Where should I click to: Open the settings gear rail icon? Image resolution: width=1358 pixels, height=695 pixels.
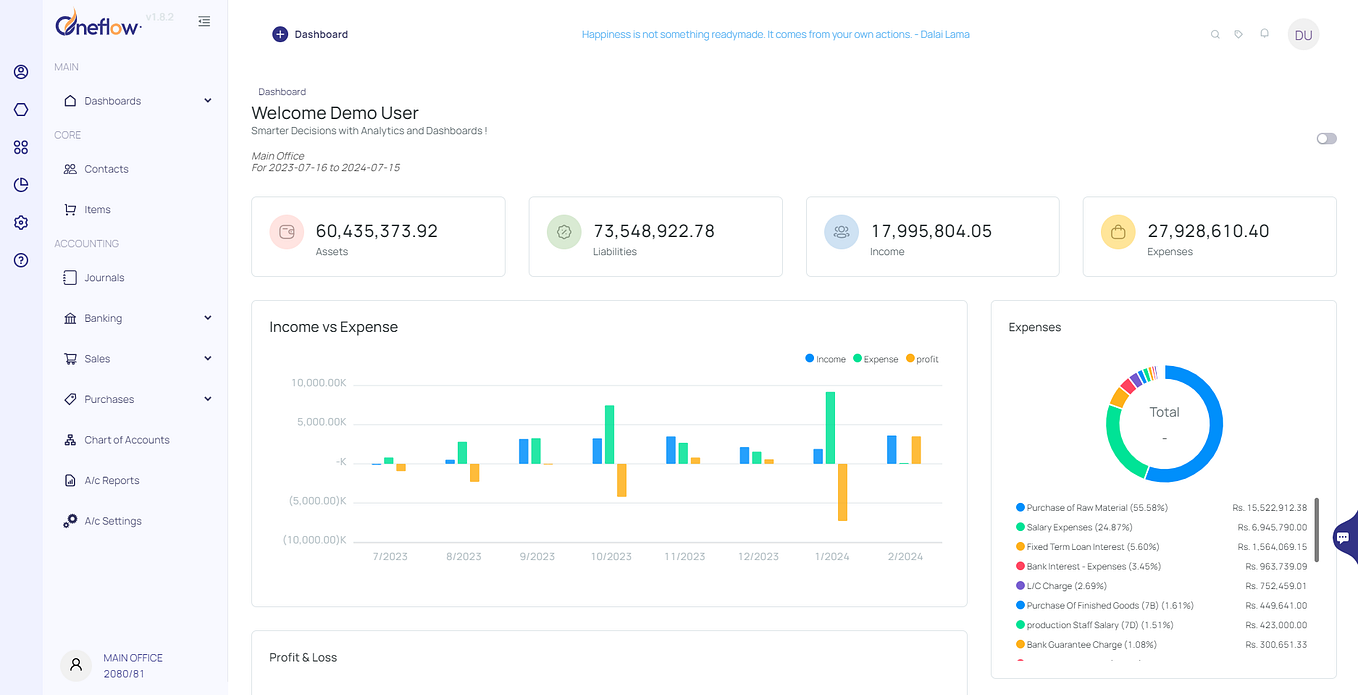21,222
